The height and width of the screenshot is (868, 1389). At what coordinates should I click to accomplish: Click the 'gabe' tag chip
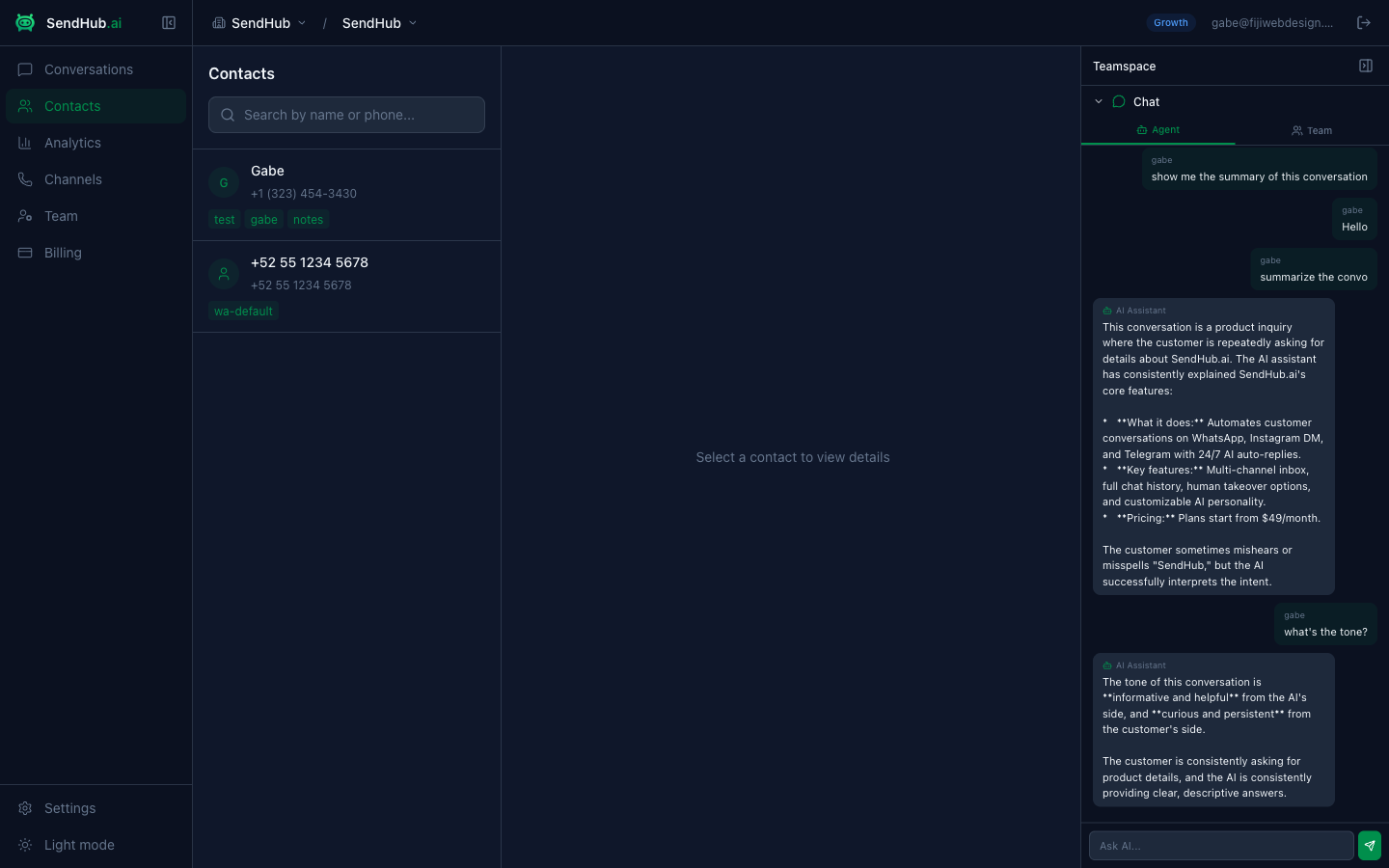tap(264, 220)
